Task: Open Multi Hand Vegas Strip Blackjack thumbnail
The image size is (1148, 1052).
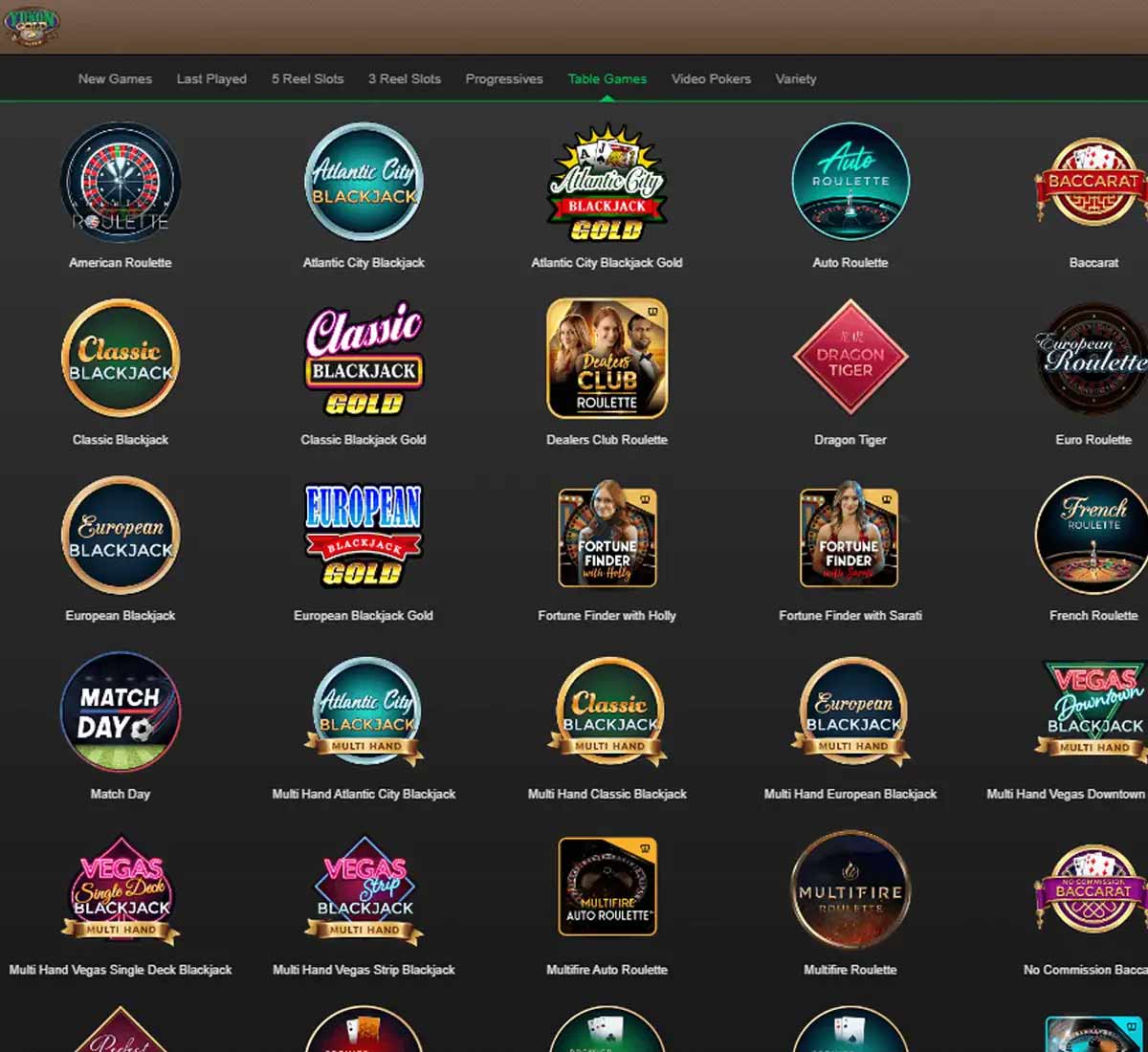Action: (x=364, y=888)
